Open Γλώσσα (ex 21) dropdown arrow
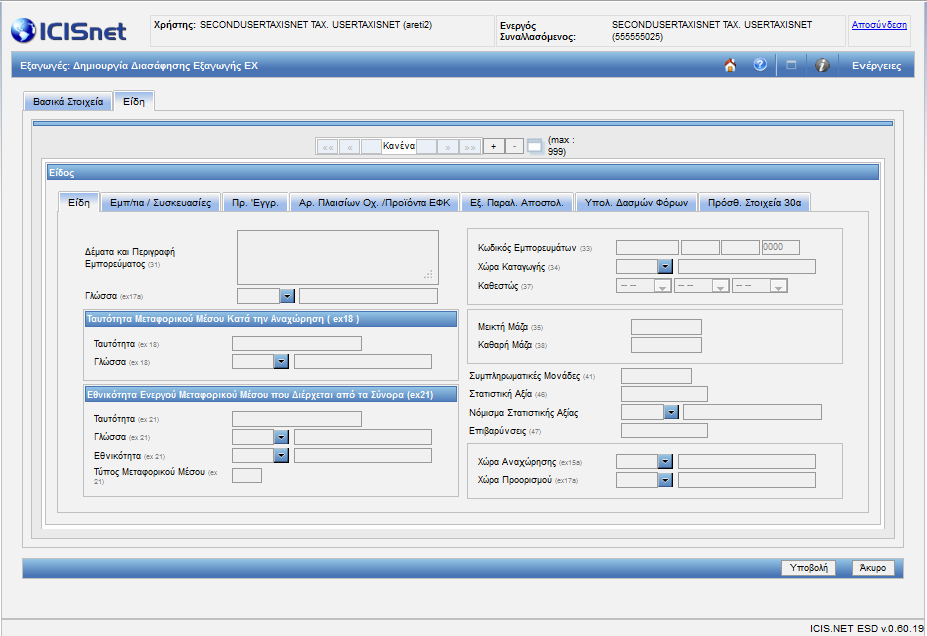927x636 pixels. pyautogui.click(x=281, y=437)
